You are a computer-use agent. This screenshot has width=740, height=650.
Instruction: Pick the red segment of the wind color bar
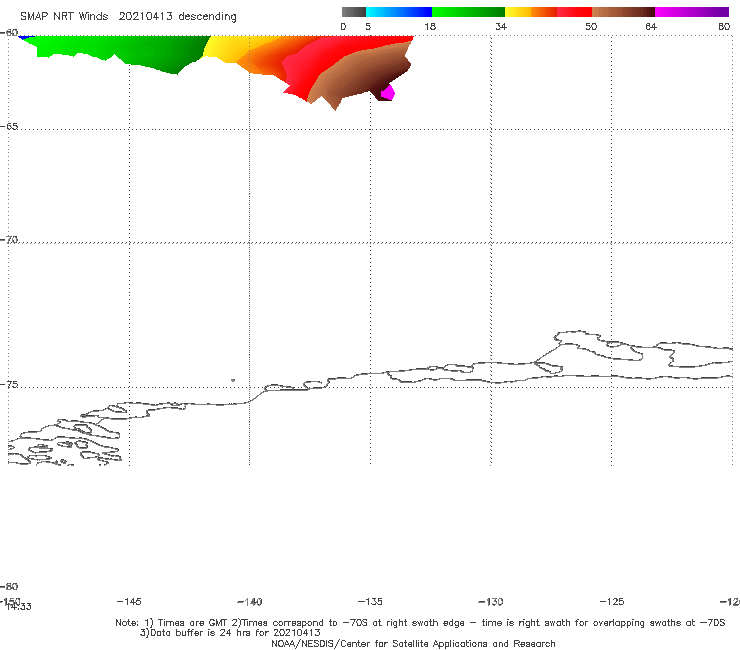coord(574,12)
